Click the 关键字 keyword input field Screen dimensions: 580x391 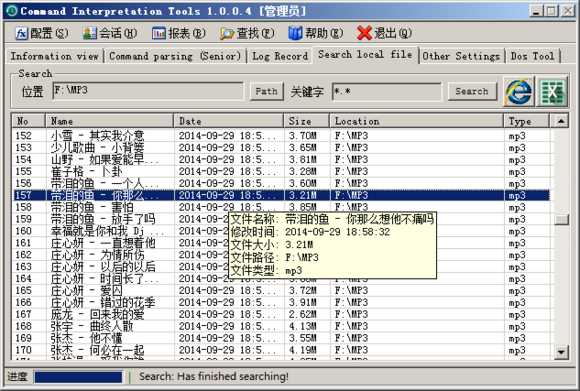(x=387, y=91)
